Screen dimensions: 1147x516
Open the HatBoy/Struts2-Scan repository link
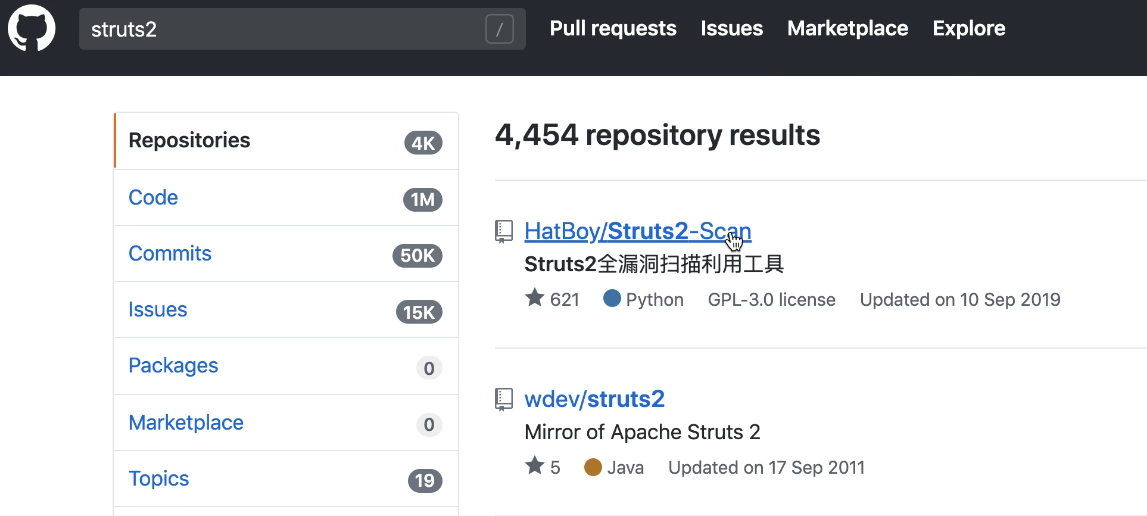(x=637, y=232)
